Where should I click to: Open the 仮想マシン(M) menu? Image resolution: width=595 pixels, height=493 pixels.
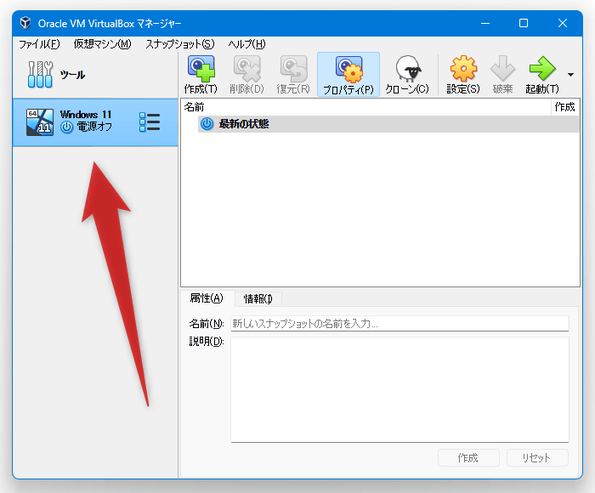[102, 44]
